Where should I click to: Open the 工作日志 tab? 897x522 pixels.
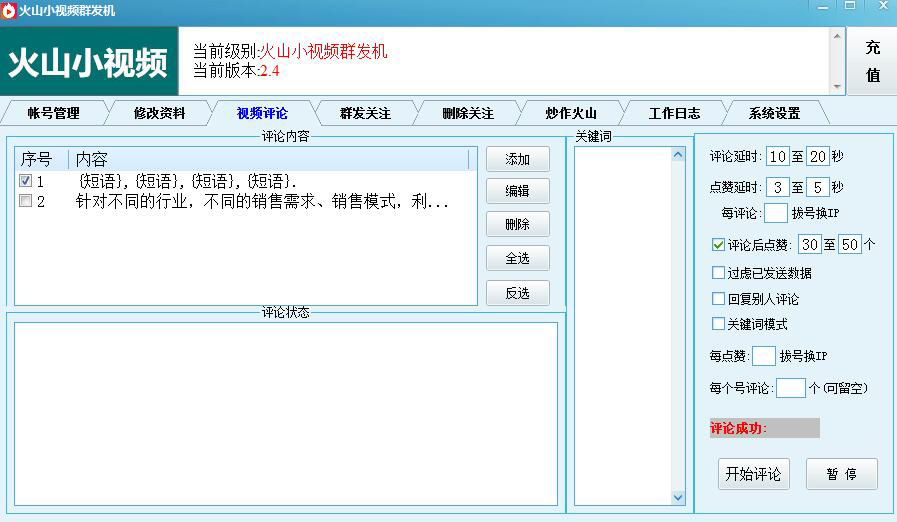pyautogui.click(x=674, y=113)
